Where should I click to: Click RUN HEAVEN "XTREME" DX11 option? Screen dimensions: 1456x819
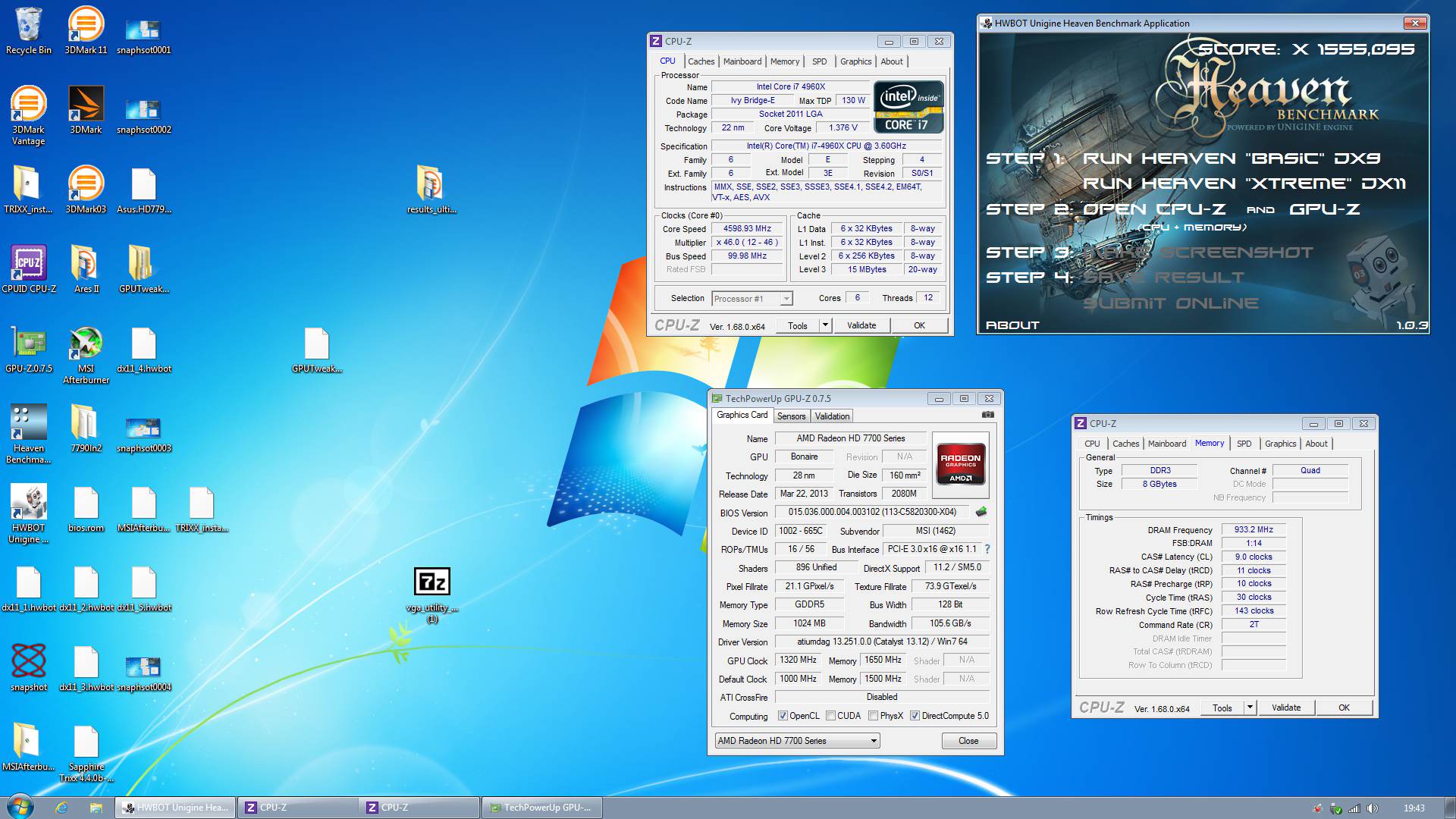[x=1244, y=184]
